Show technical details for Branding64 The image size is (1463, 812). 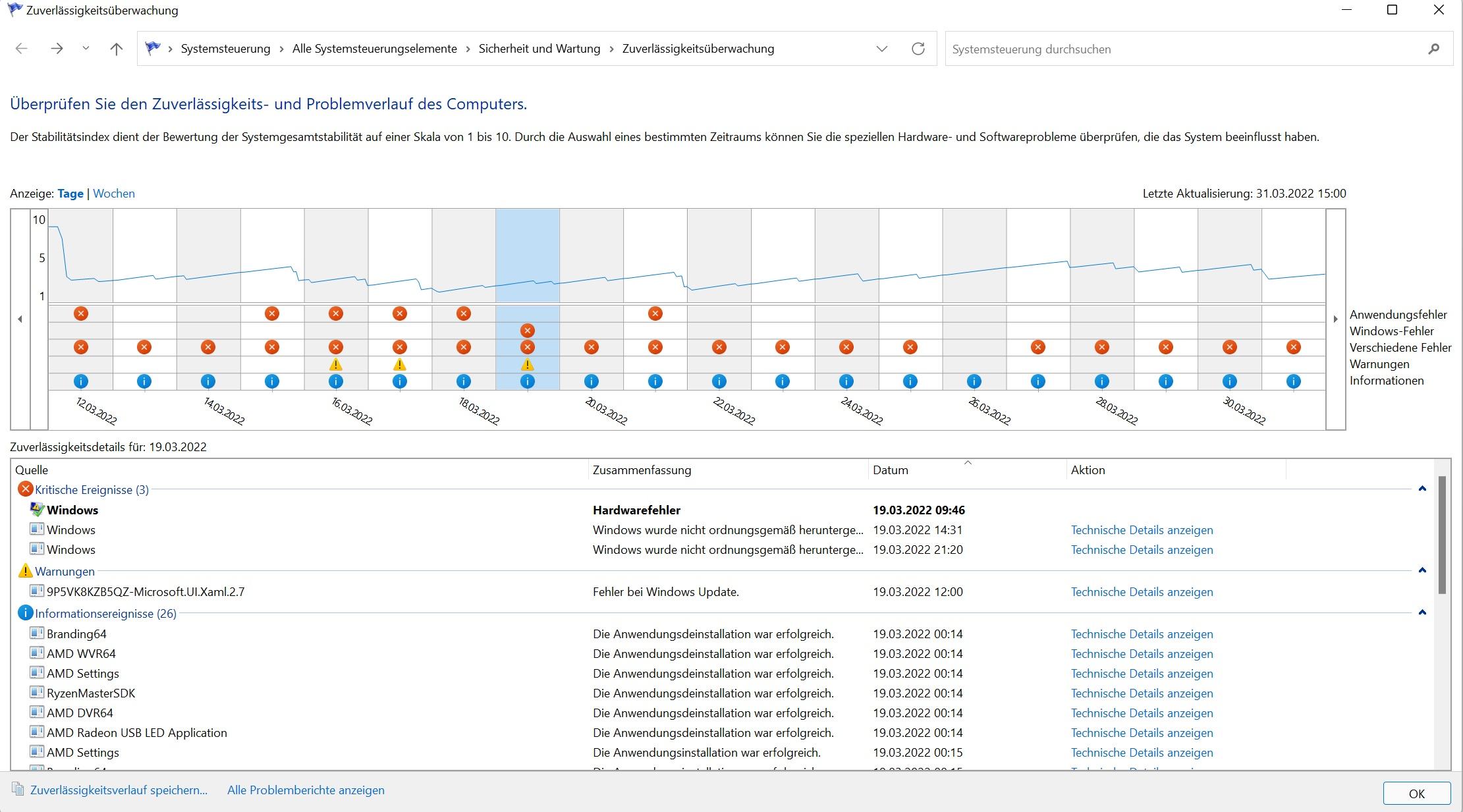(x=1142, y=634)
